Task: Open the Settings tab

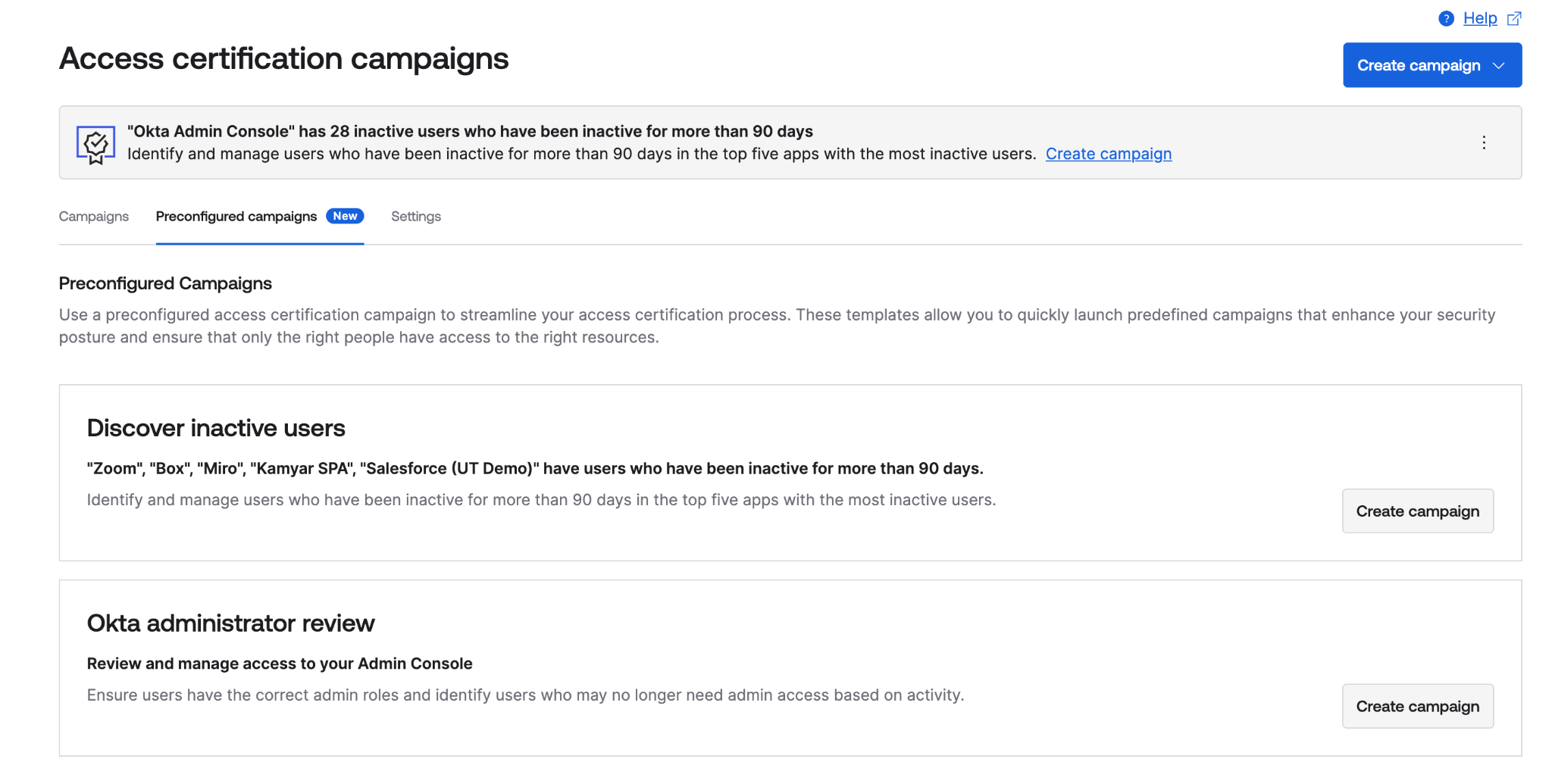Action: click(416, 217)
